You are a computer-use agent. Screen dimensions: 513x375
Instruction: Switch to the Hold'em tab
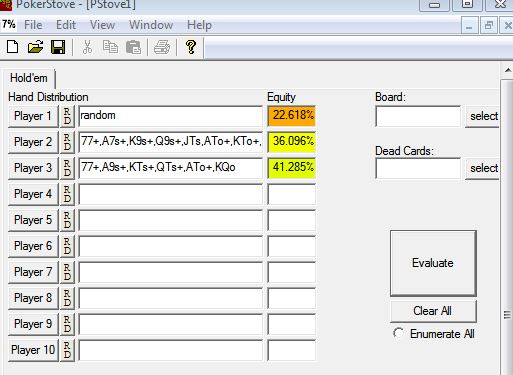pyautogui.click(x=29, y=78)
